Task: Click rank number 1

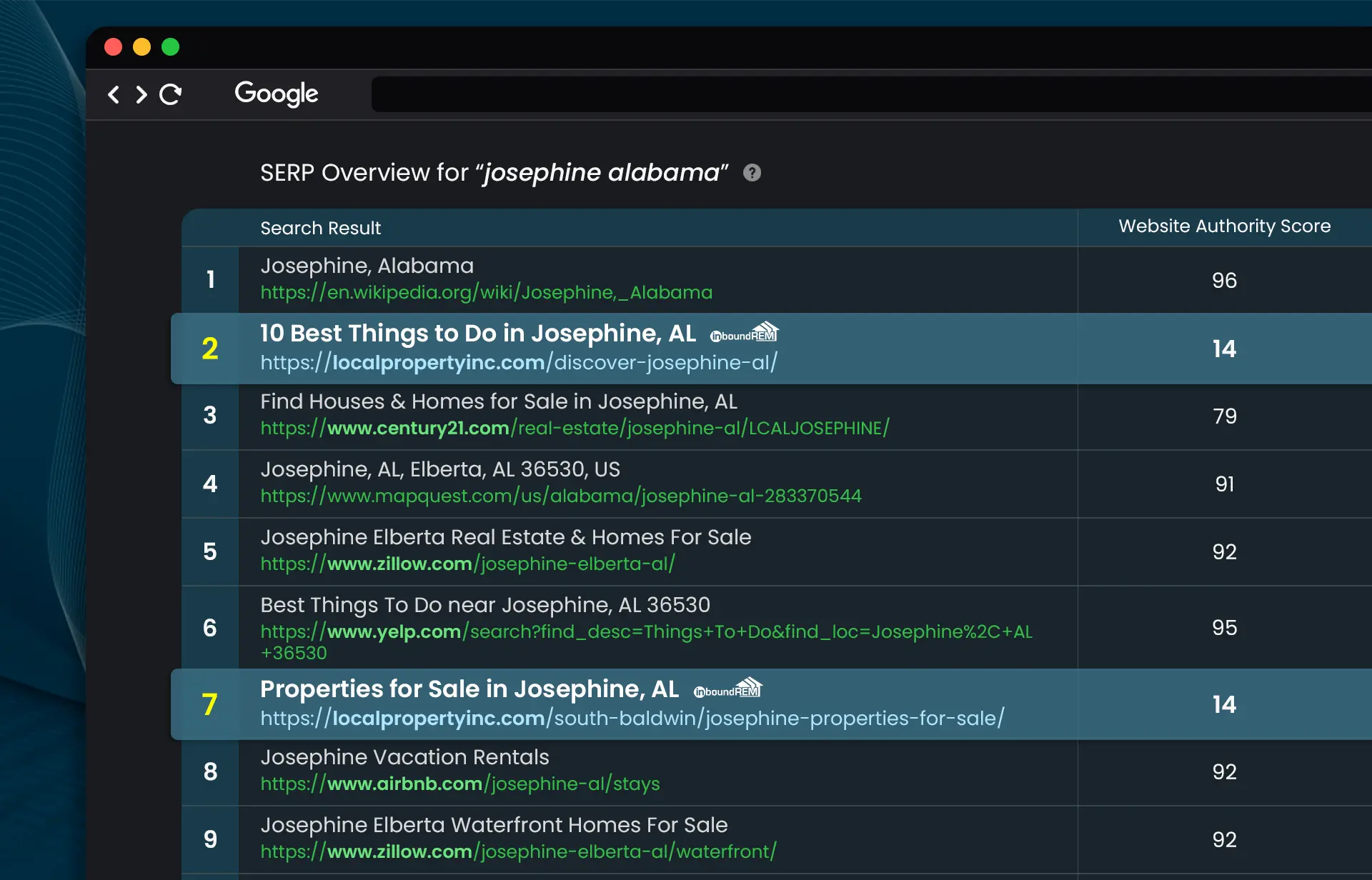Action: [210, 279]
